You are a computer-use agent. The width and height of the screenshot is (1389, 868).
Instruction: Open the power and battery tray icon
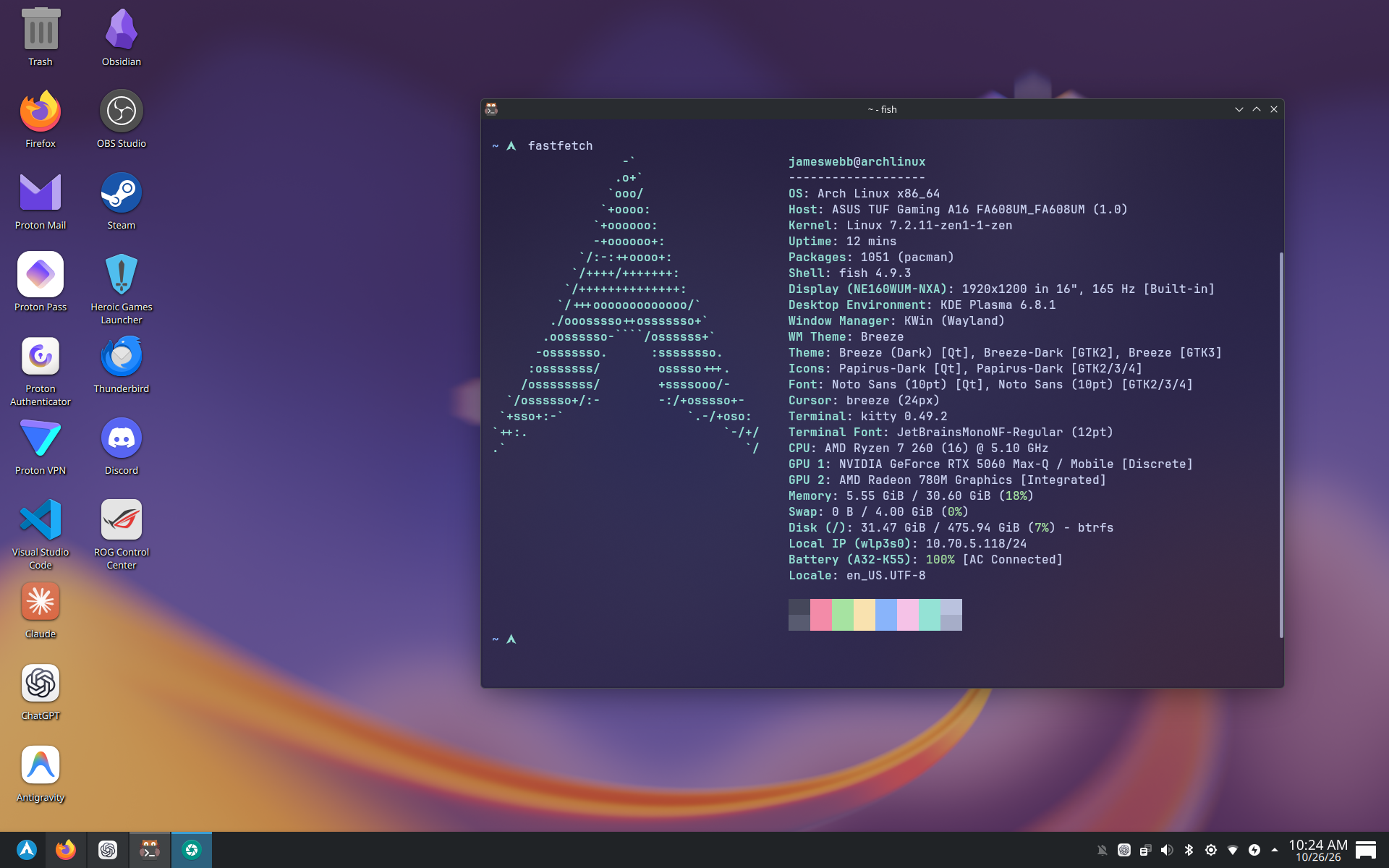(x=1254, y=850)
